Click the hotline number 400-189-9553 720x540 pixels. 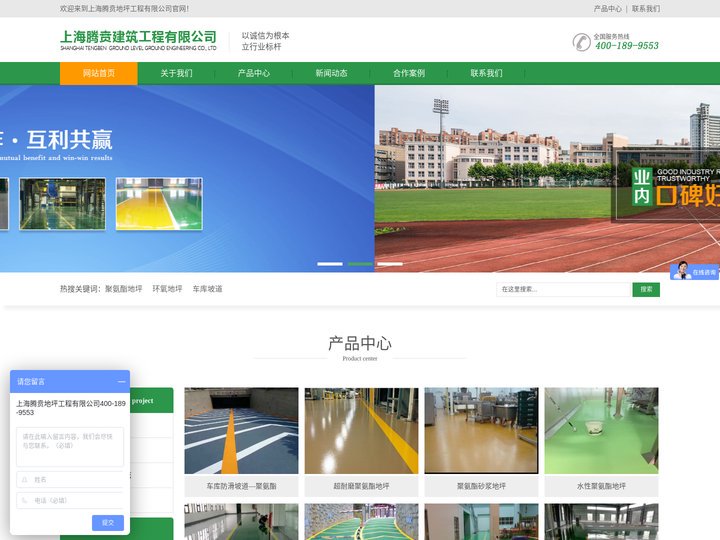[x=627, y=45]
